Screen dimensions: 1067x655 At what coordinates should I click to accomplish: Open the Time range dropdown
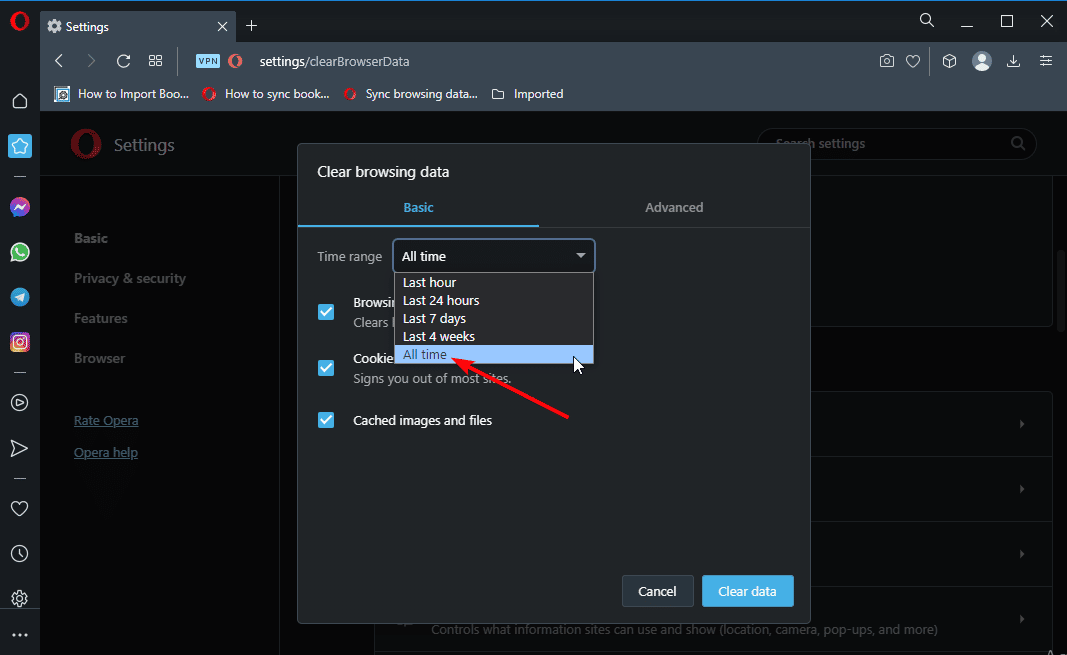[494, 256]
